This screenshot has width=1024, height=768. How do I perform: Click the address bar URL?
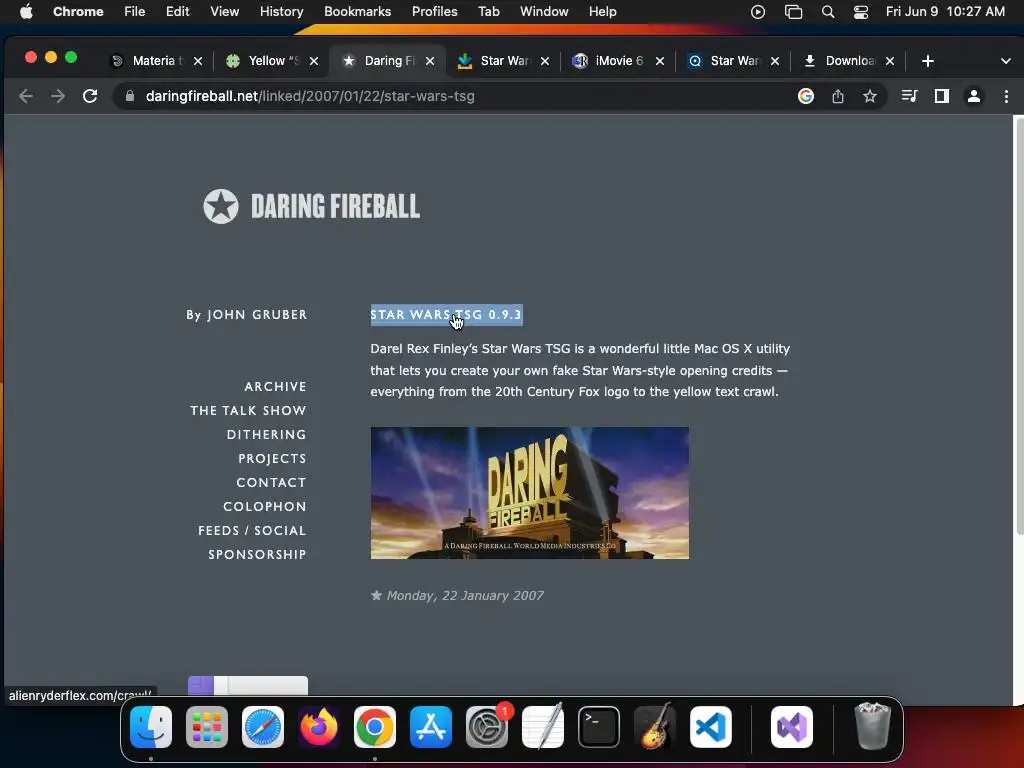pos(310,97)
